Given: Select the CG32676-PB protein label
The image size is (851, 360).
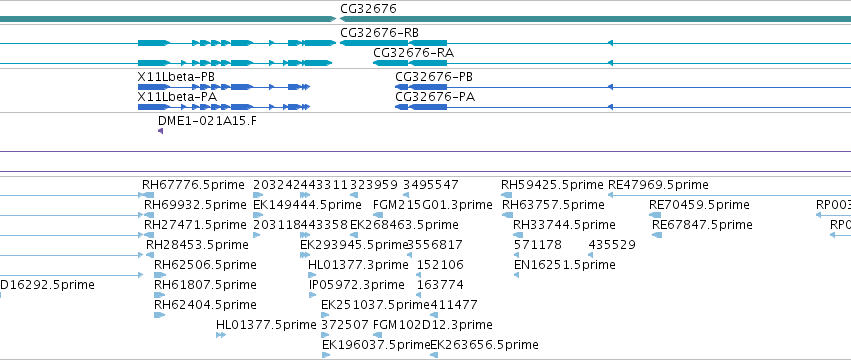Looking at the screenshot, I should 434,77.
